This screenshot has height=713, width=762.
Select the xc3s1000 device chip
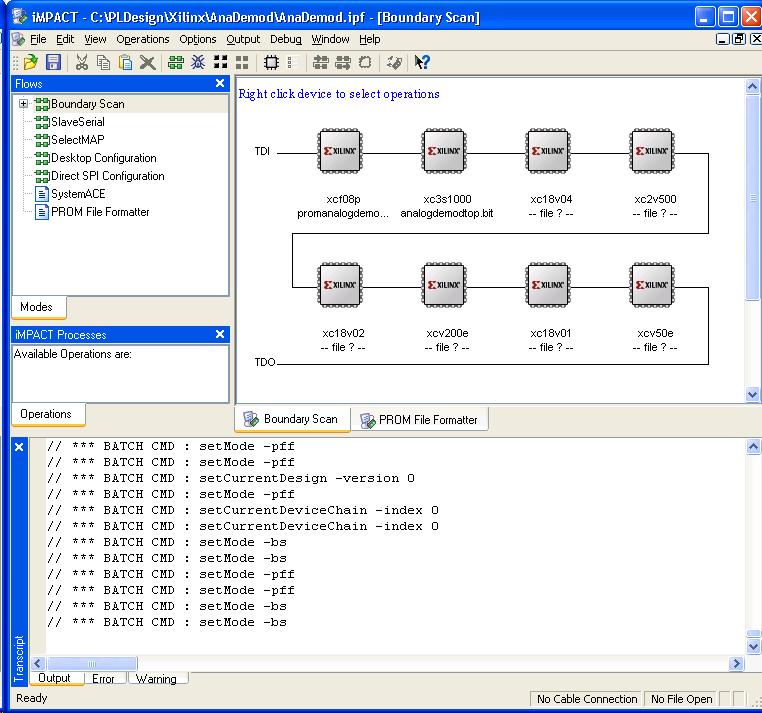click(x=444, y=151)
